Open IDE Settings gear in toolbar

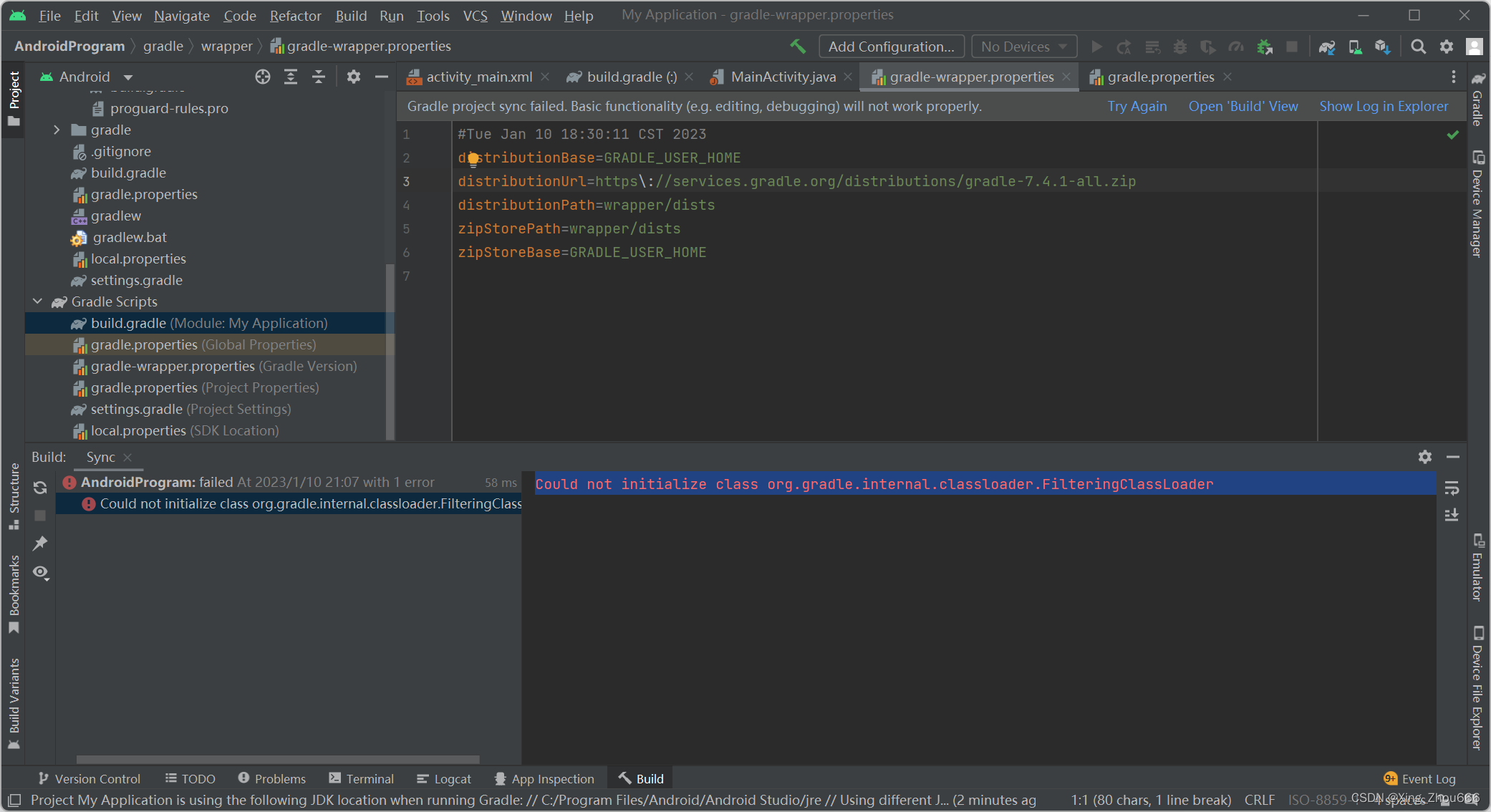pos(1447,46)
